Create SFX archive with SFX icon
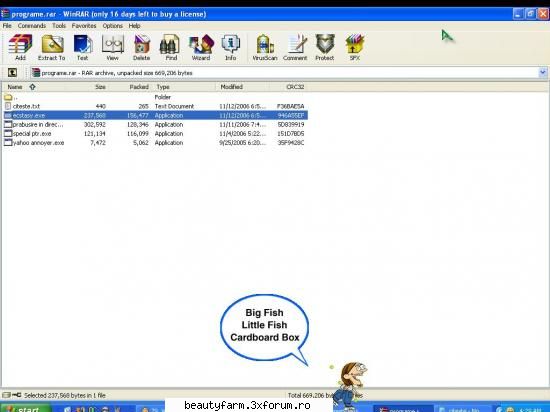550x412 pixels. 355,48
